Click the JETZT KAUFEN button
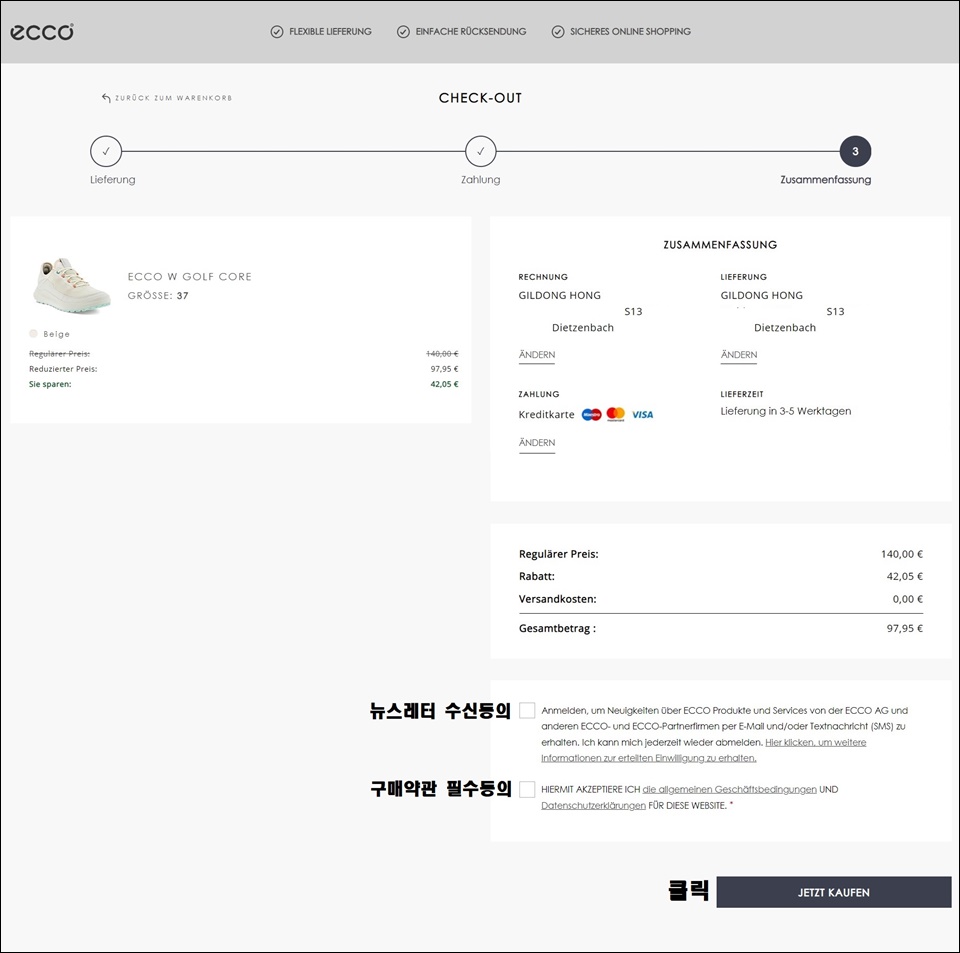The height and width of the screenshot is (953, 960). coord(834,892)
